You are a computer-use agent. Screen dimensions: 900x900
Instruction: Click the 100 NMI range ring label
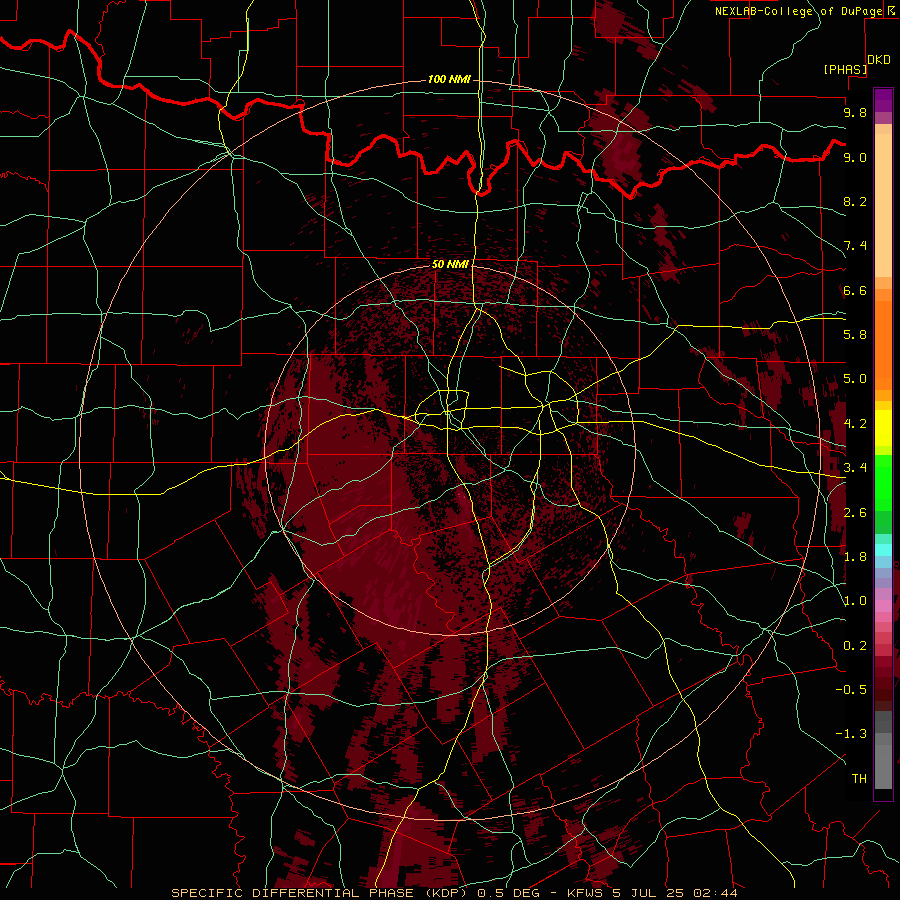449,79
